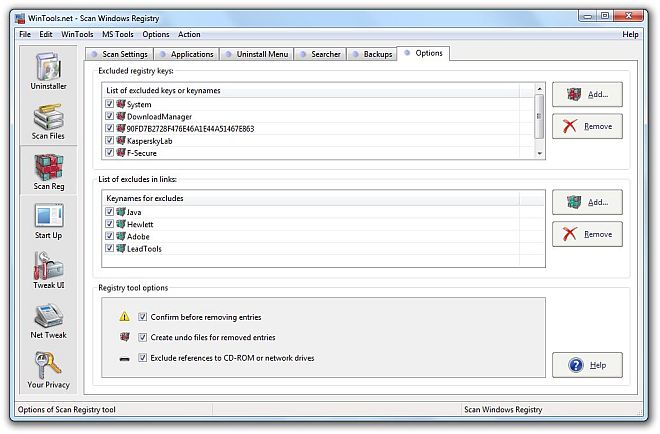The width and height of the screenshot is (660, 434).
Task: Click 'Scan Windows Registry' status bar text
Action: click(x=503, y=410)
